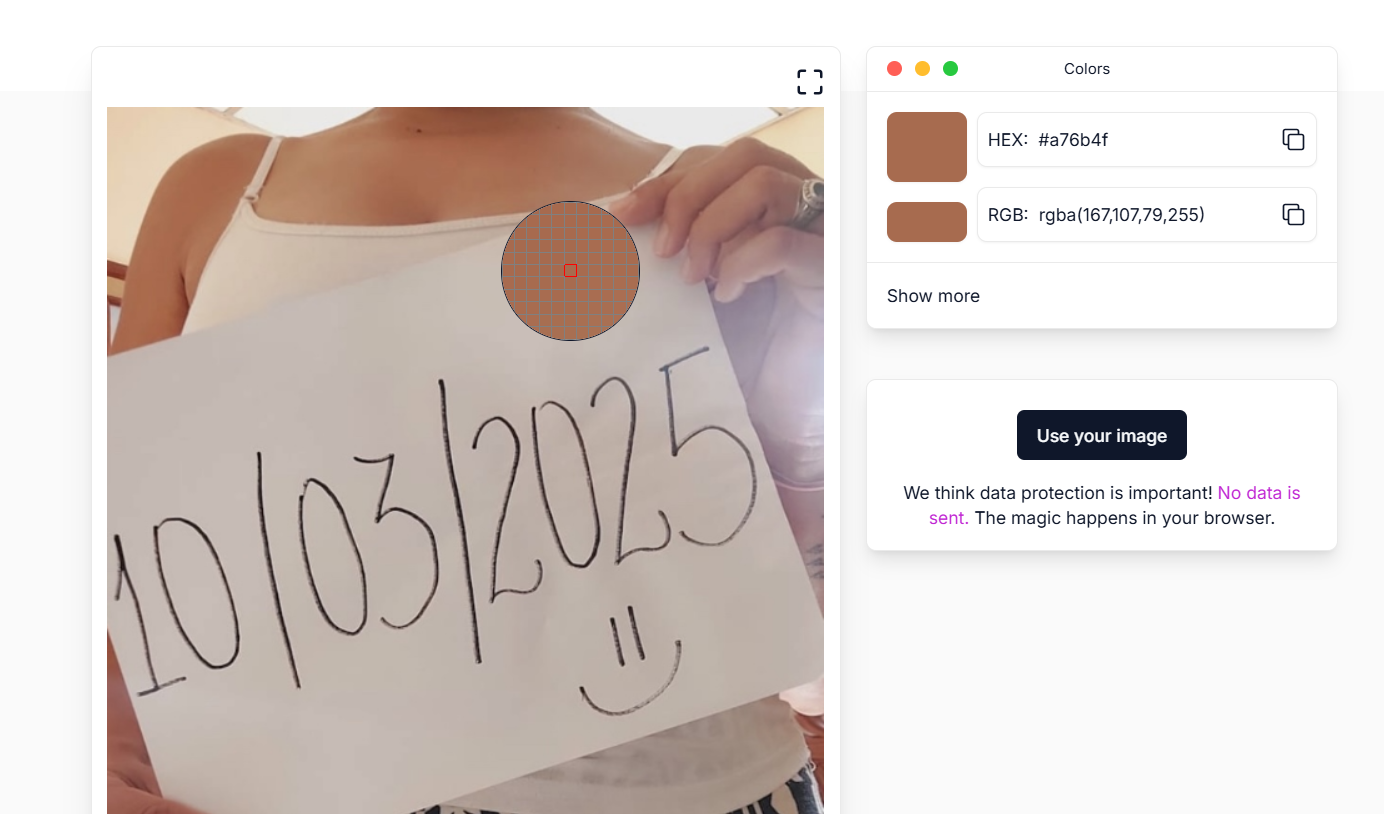Select the small brown color swatch
Viewport: 1384px width, 814px height.
tap(927, 222)
